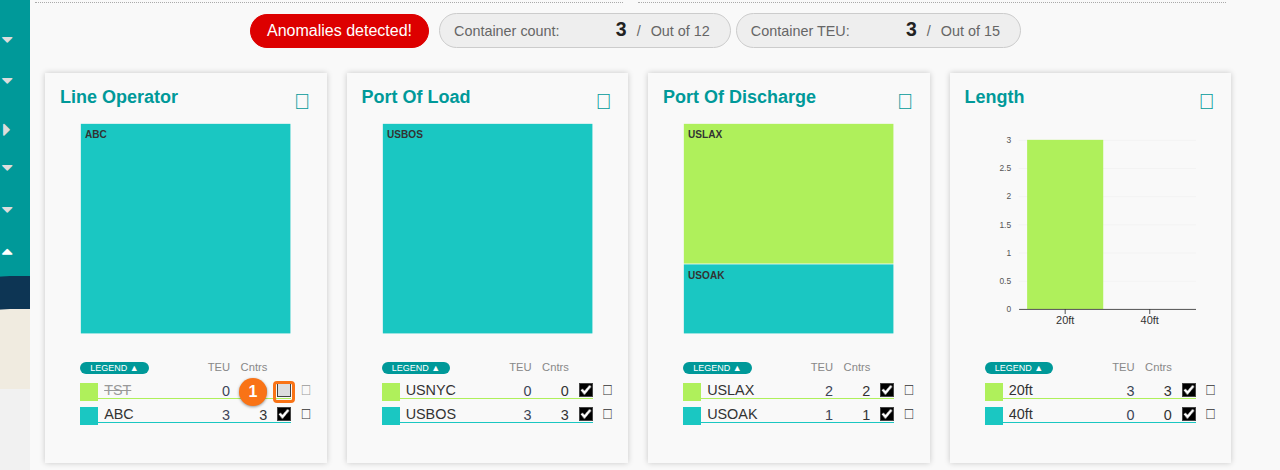Click the 'Out of 15' text

(970, 31)
